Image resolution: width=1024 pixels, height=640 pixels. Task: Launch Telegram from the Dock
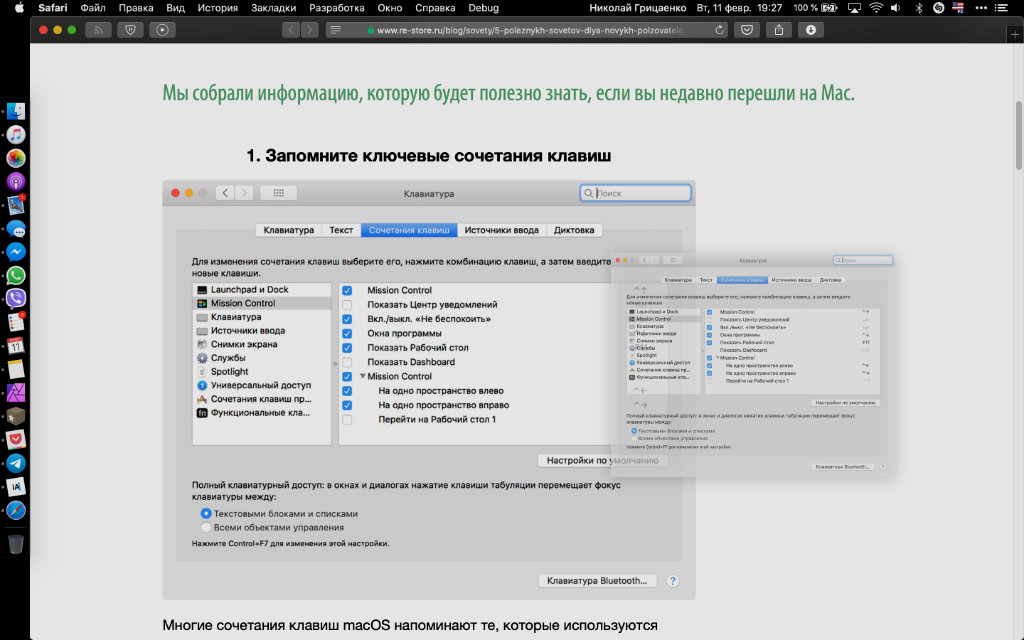[x=16, y=463]
